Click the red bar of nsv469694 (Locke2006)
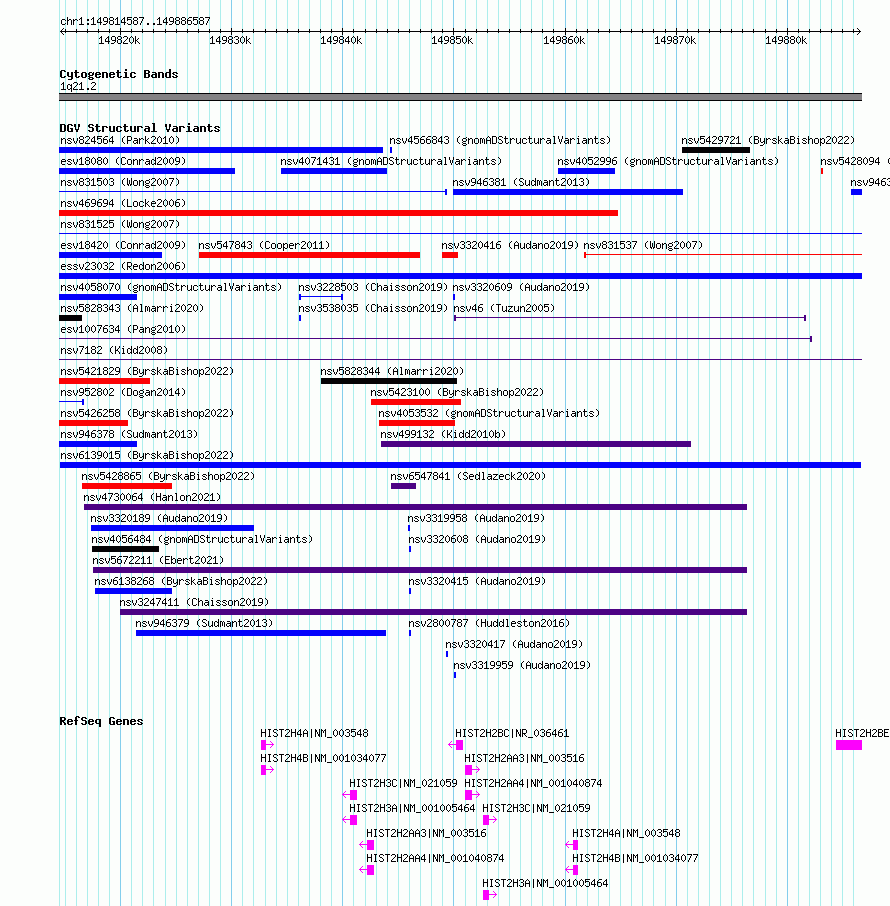890x906 pixels. (339, 213)
